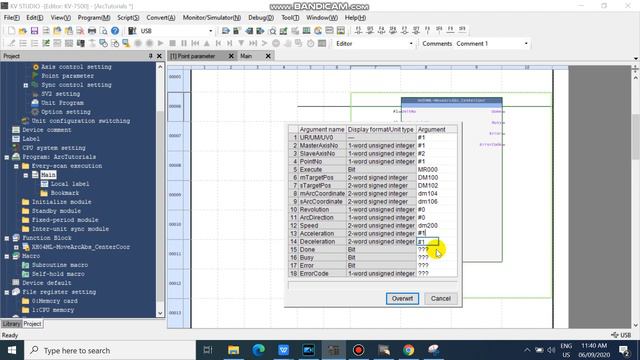Screen dimensions: 640x360
Task: Close the Project panel
Action: [x=159, y=56]
